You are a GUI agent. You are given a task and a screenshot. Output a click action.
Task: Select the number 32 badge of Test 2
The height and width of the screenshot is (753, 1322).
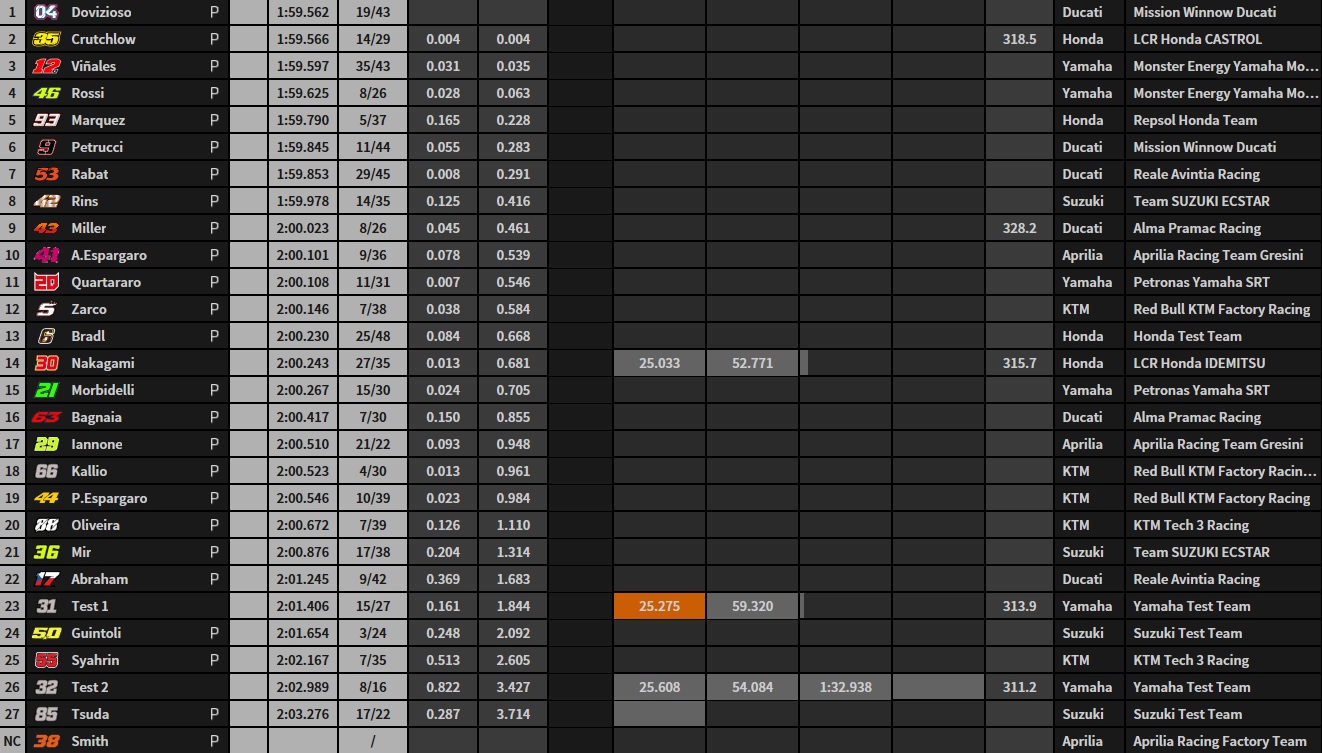coord(46,687)
